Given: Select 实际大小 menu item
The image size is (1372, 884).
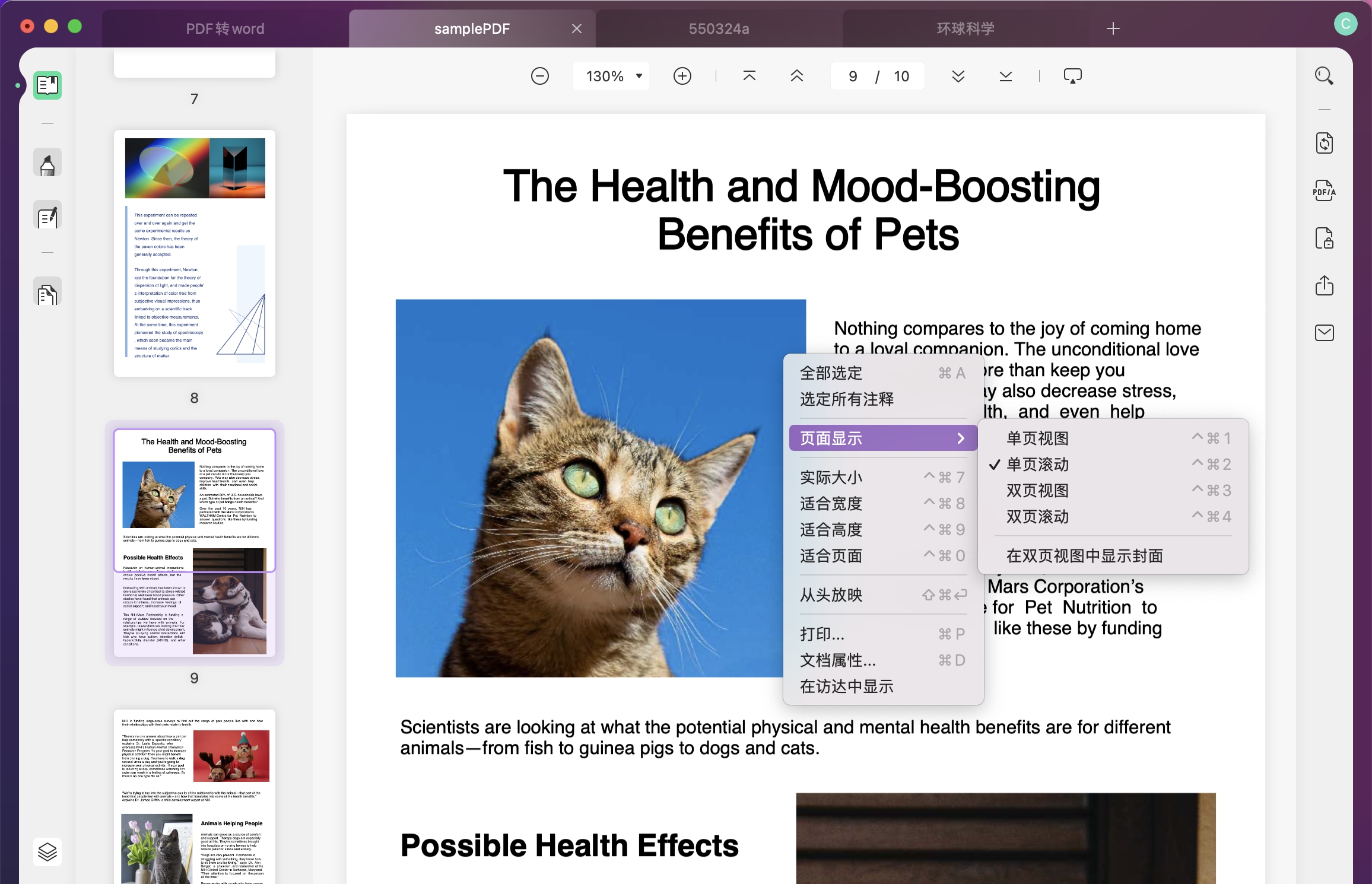Looking at the screenshot, I should pos(883,477).
